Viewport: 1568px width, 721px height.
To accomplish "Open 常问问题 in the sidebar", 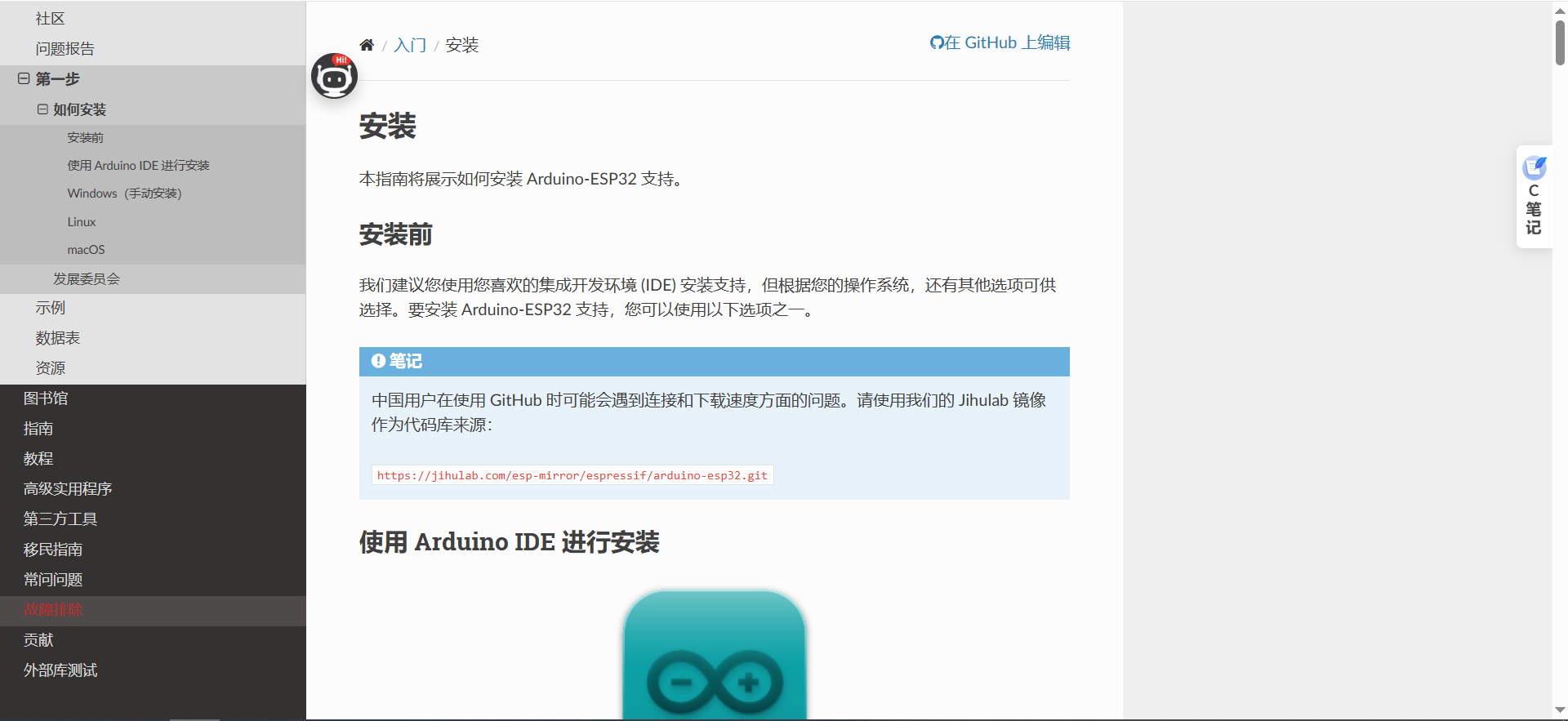I will click(53, 580).
